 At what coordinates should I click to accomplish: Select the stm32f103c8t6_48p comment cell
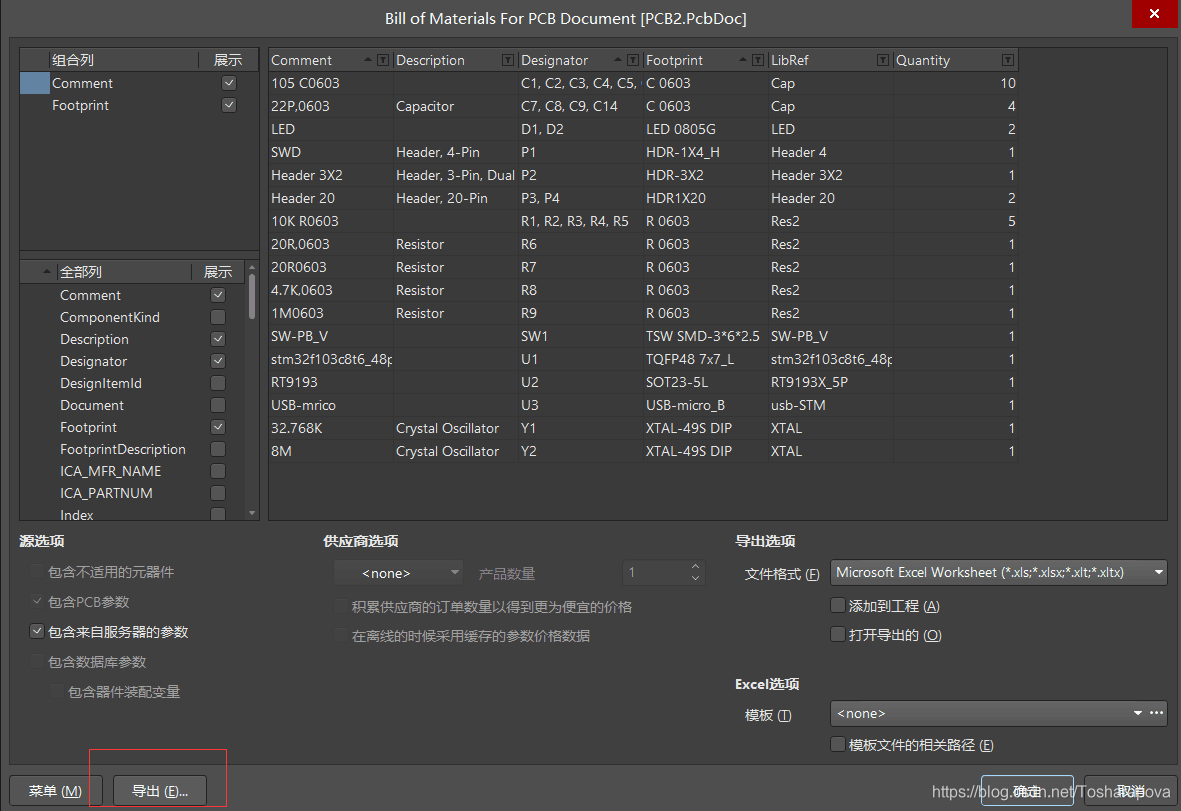coord(331,359)
